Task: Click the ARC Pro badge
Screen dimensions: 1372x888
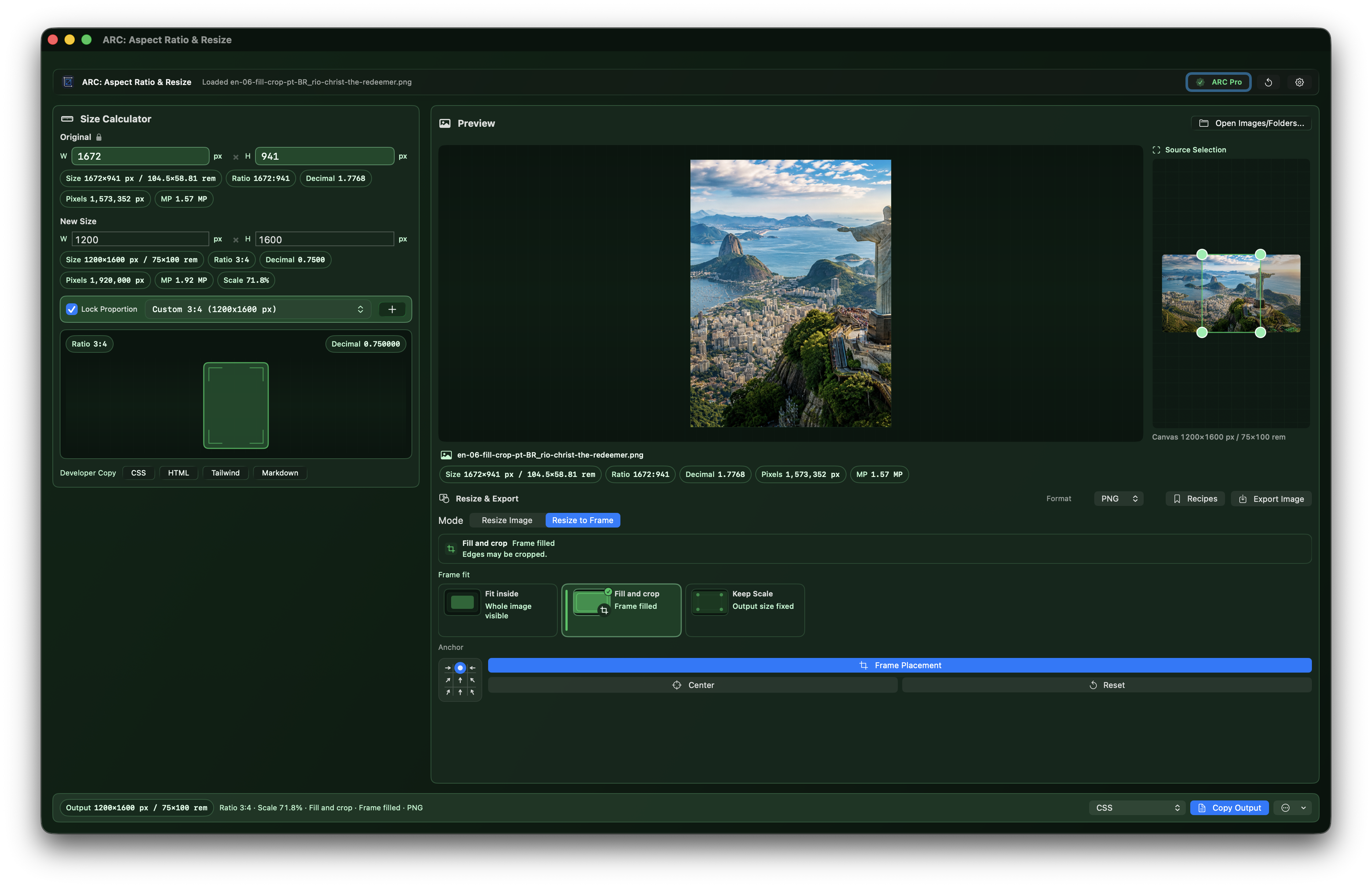Action: (1219, 82)
